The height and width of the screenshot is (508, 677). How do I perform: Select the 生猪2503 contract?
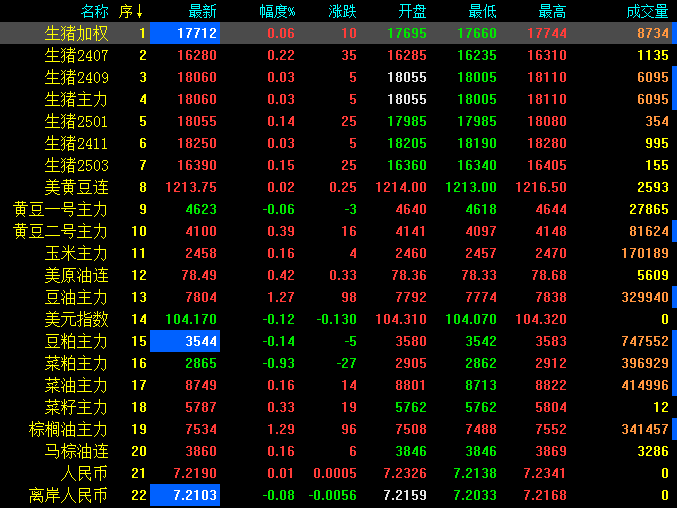click(76, 165)
